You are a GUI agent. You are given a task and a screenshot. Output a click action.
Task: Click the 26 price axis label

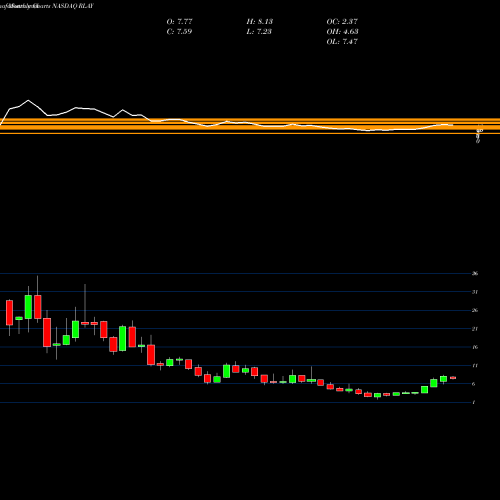pos(475,310)
